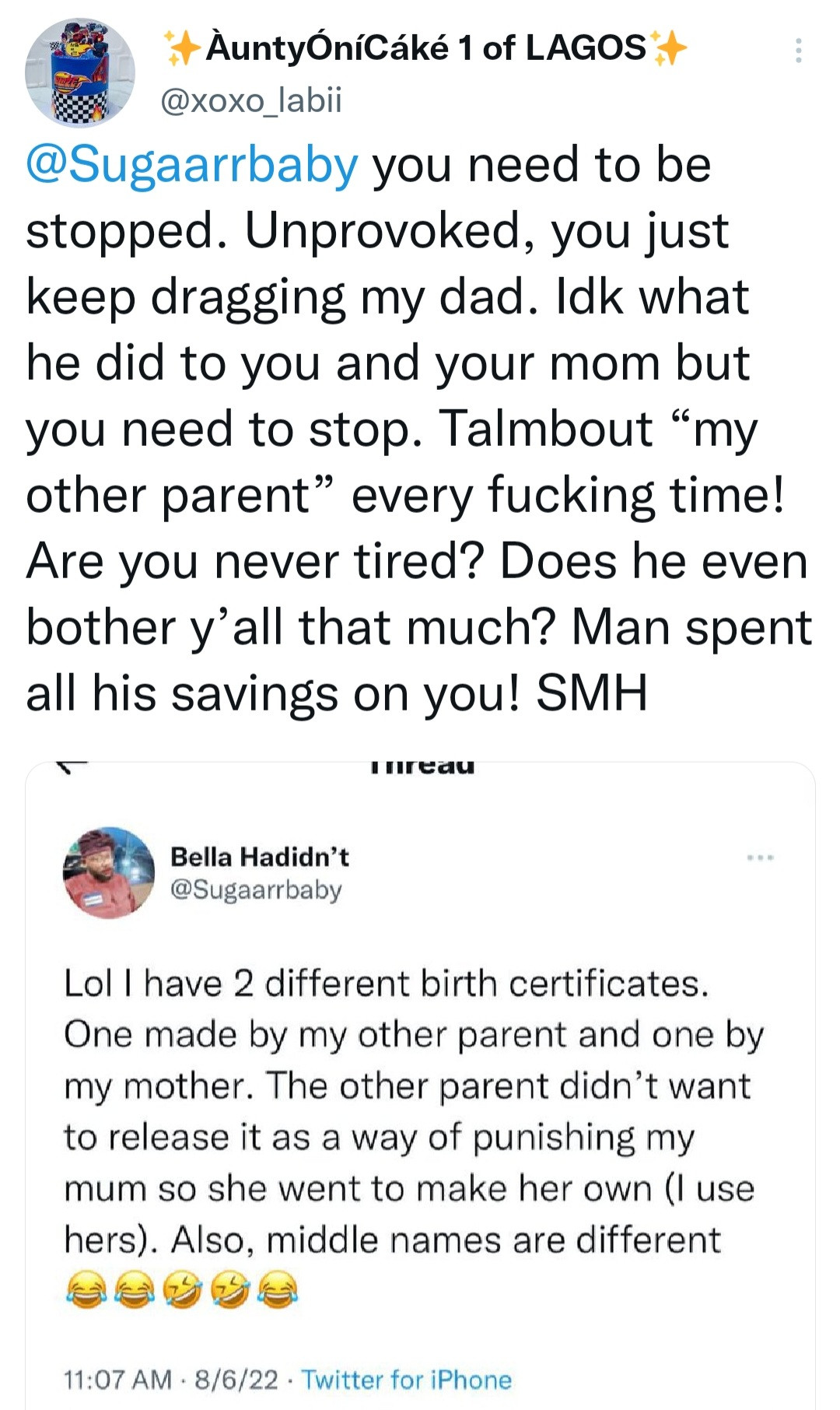Tap the sparkle emoji after LAGOS
840x1410 pixels.
tap(669, 49)
